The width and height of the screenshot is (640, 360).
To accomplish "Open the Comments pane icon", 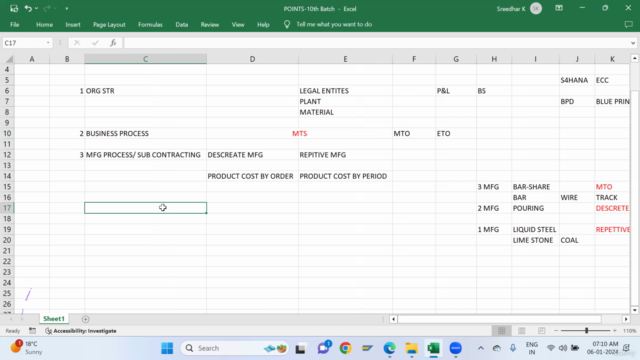I will click(629, 24).
